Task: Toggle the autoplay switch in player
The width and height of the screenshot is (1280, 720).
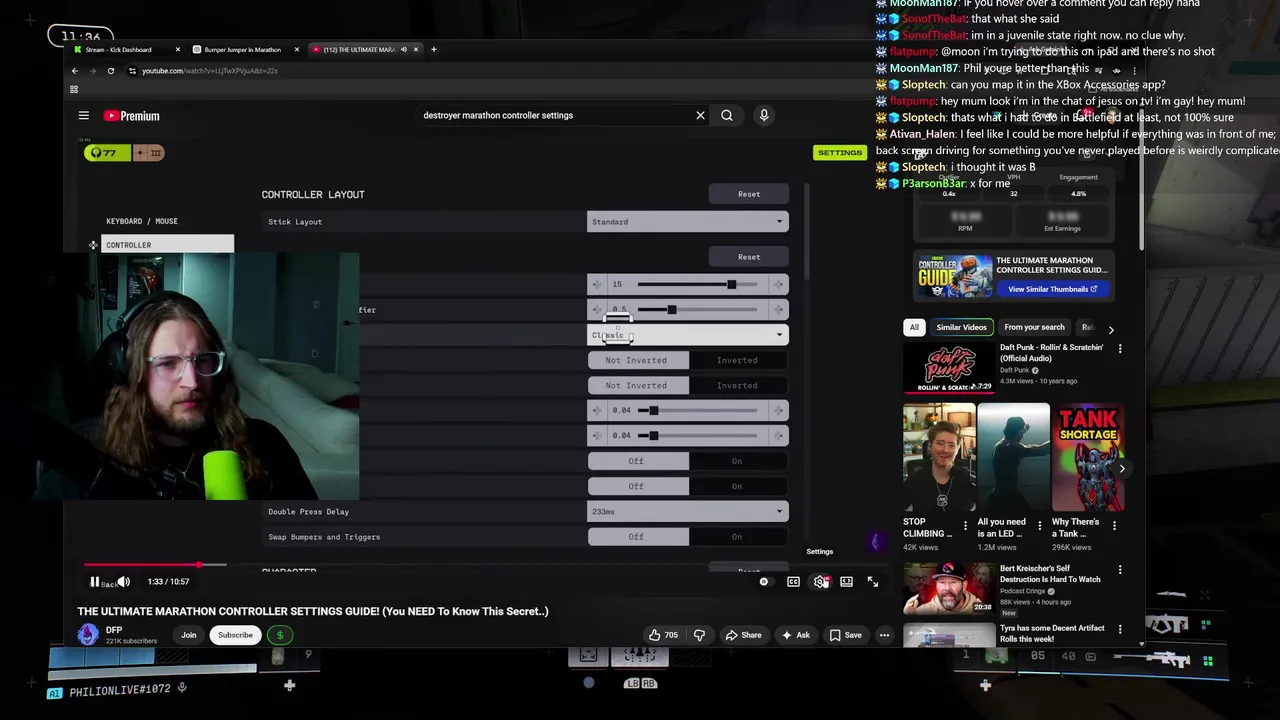Action: (x=764, y=582)
